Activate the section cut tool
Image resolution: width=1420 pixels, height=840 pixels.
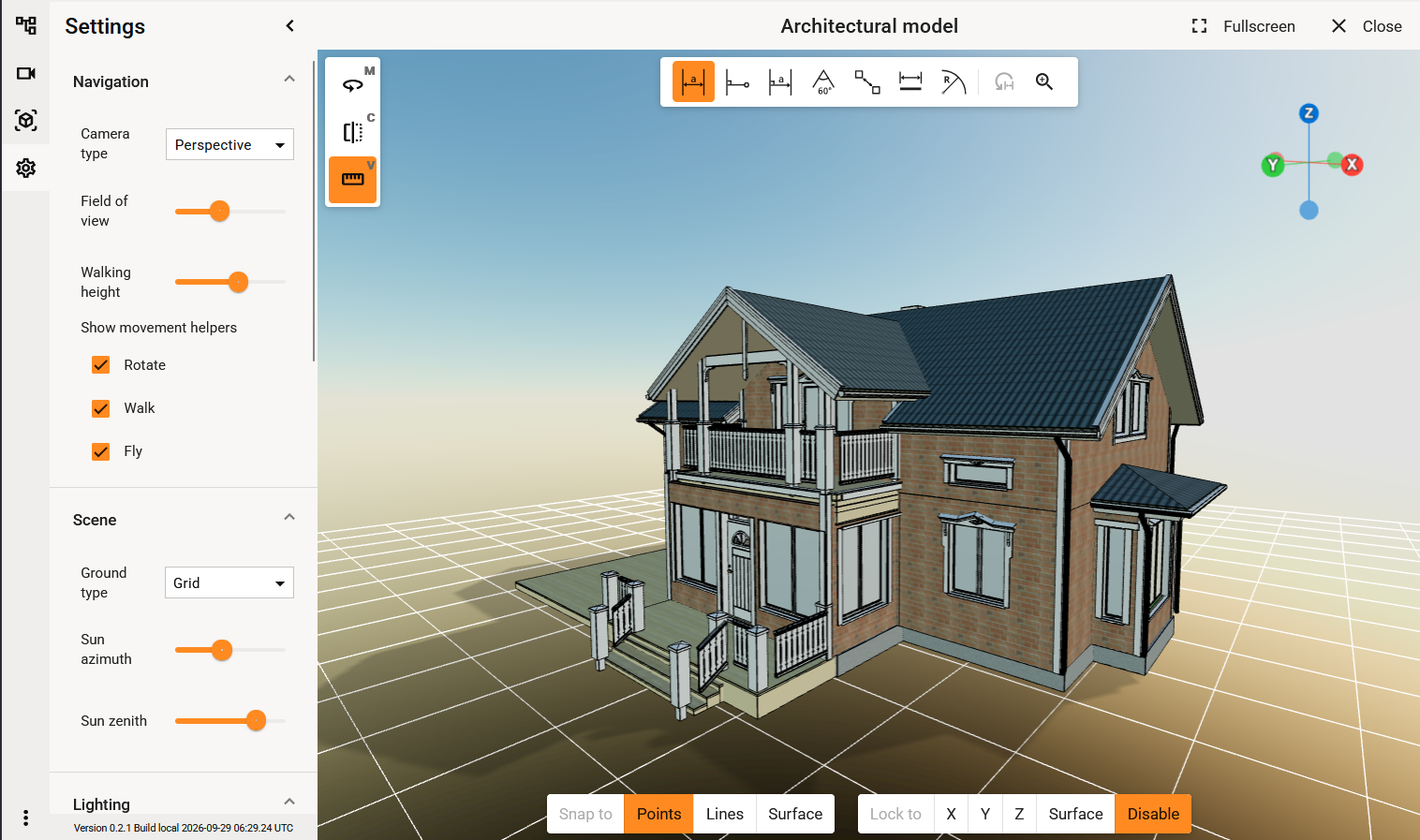352,132
